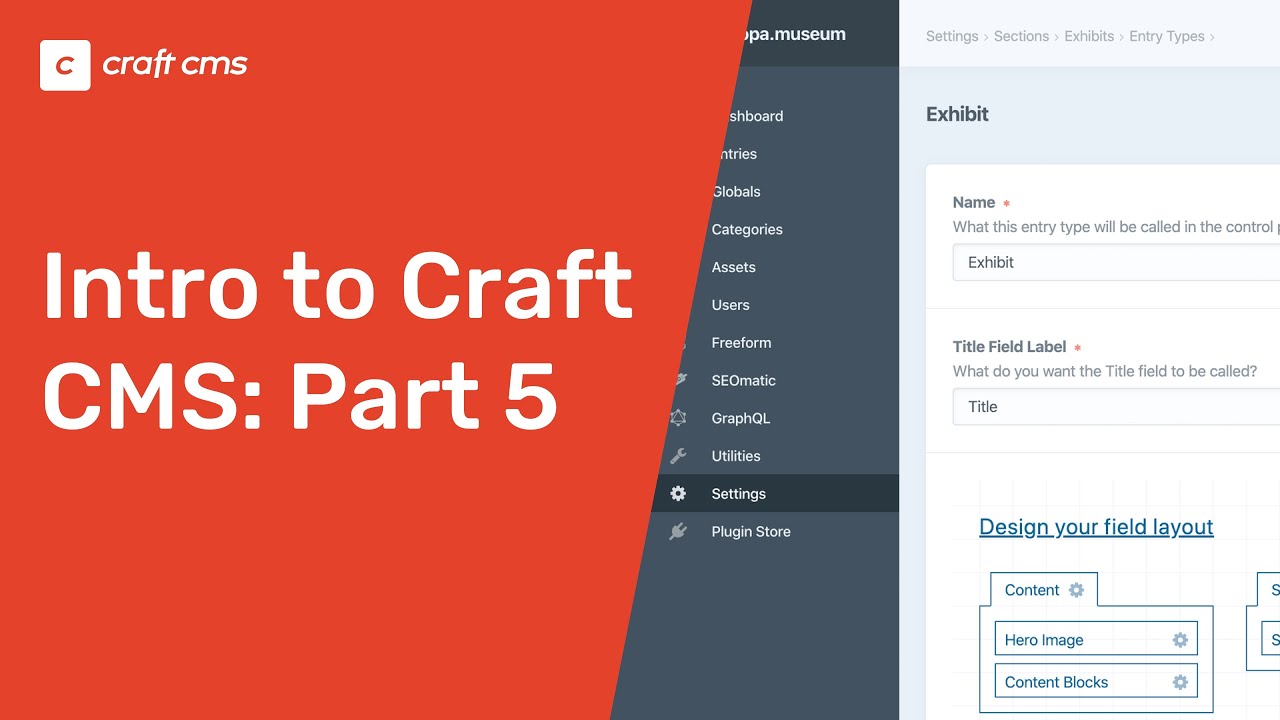Click the Utilities wrench icon
Viewport: 1280px width, 720px height.
tap(678, 456)
